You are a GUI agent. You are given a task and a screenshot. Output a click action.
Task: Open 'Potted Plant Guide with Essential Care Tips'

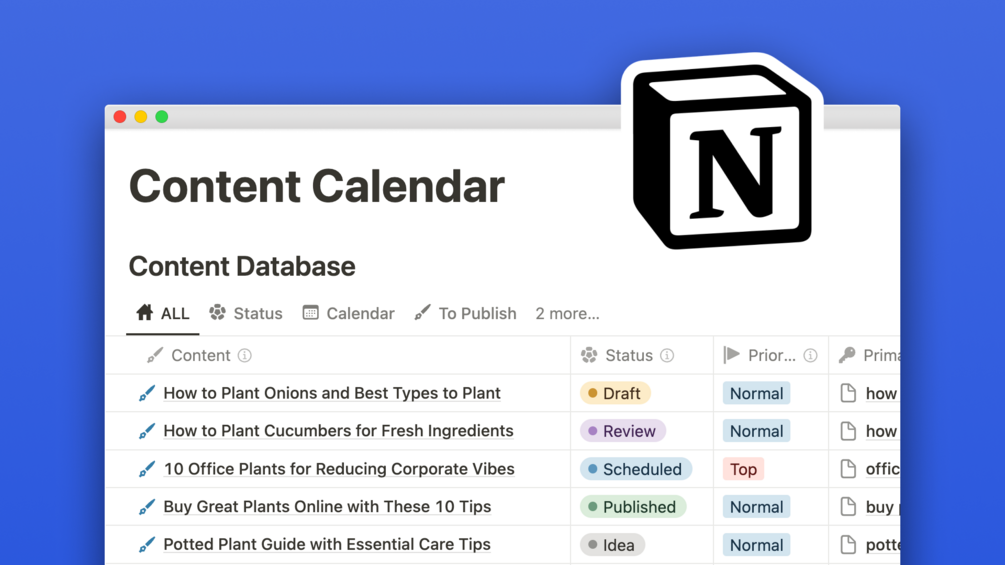point(327,545)
